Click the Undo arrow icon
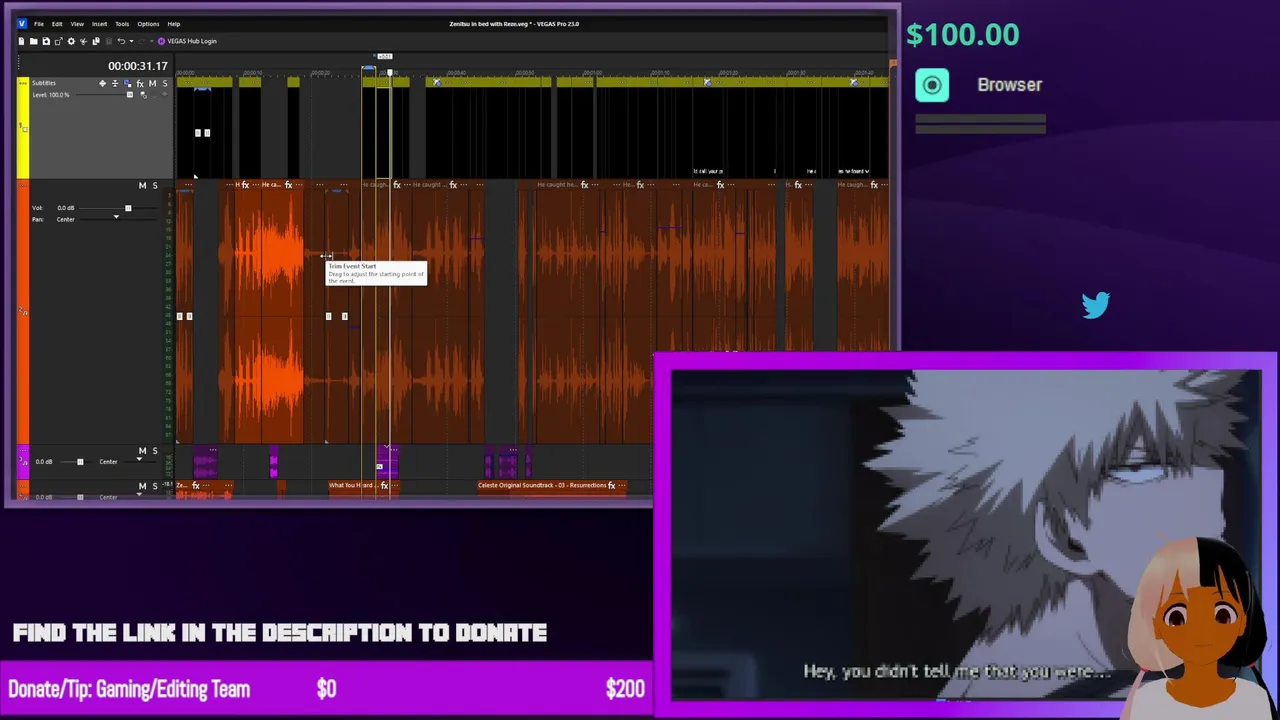This screenshot has height=720, width=1280. coord(121,41)
